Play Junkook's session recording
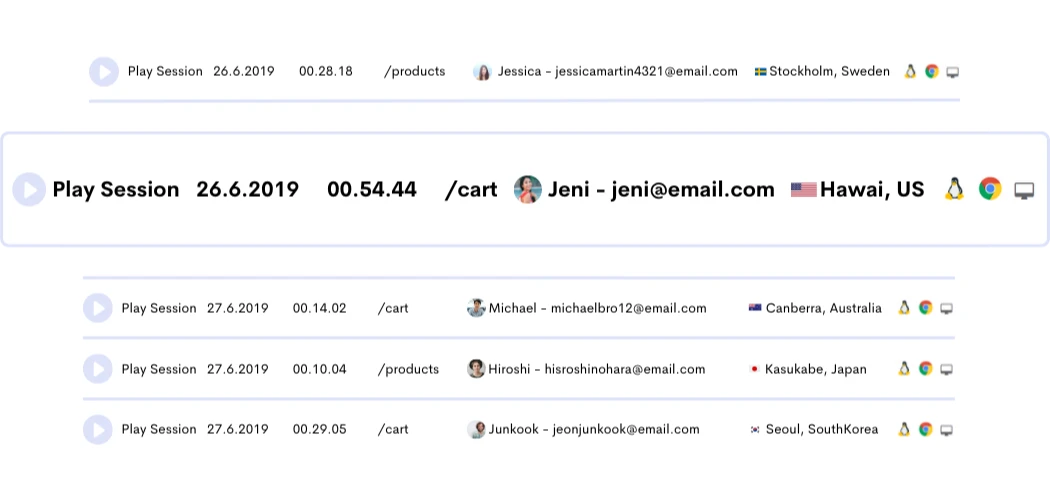This screenshot has height=501, width=1050. click(98, 429)
